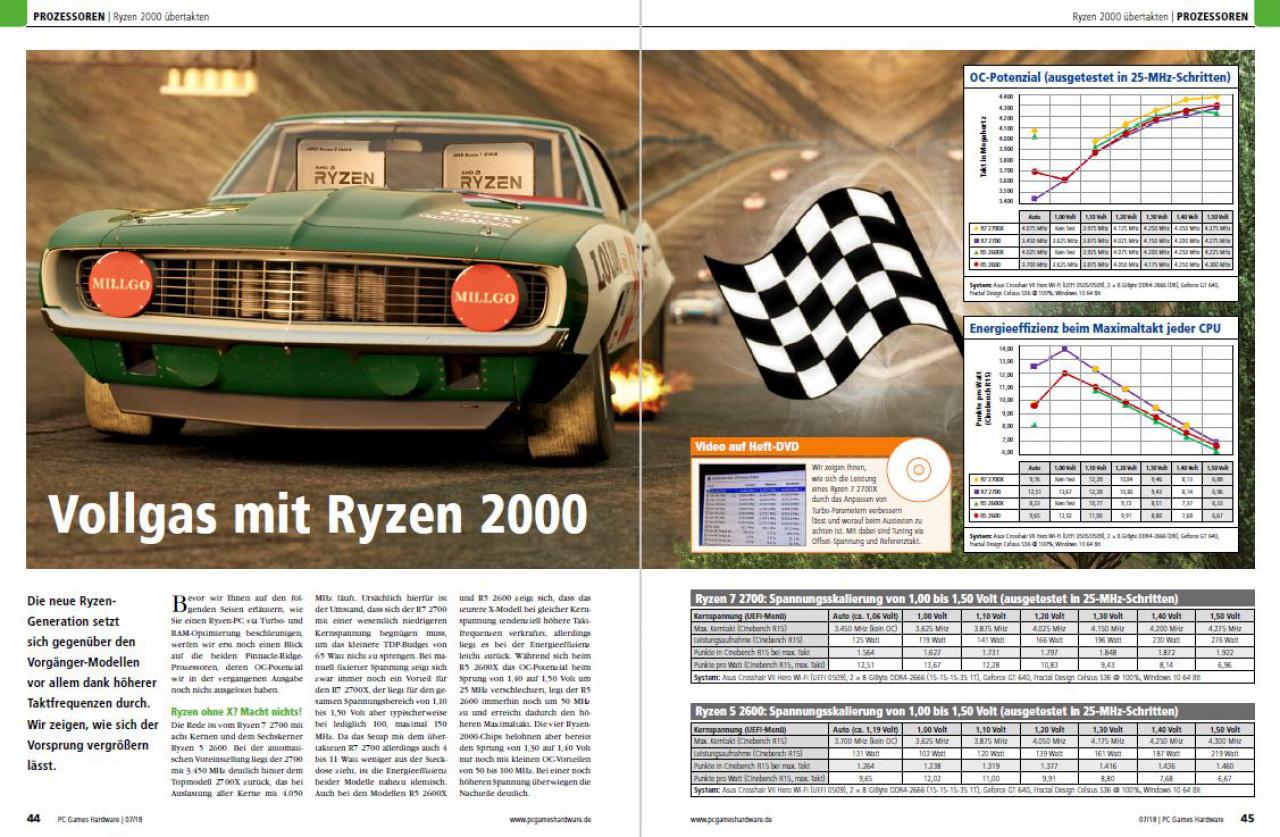
Task: Select the "125 Watt" cell in Ryzen 7 2700 table
Action: click(x=867, y=639)
